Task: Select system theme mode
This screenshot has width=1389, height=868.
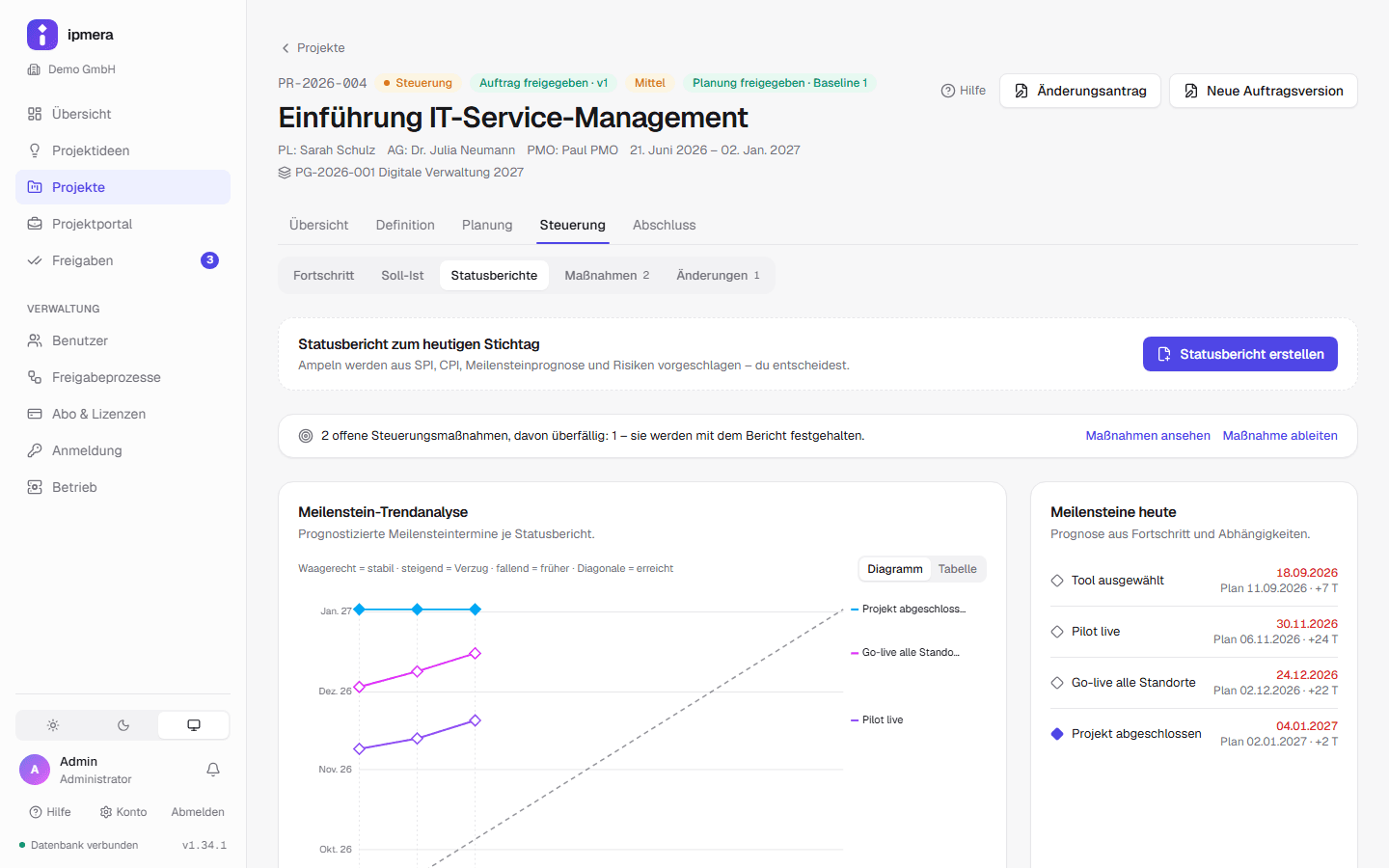Action: pyautogui.click(x=194, y=725)
